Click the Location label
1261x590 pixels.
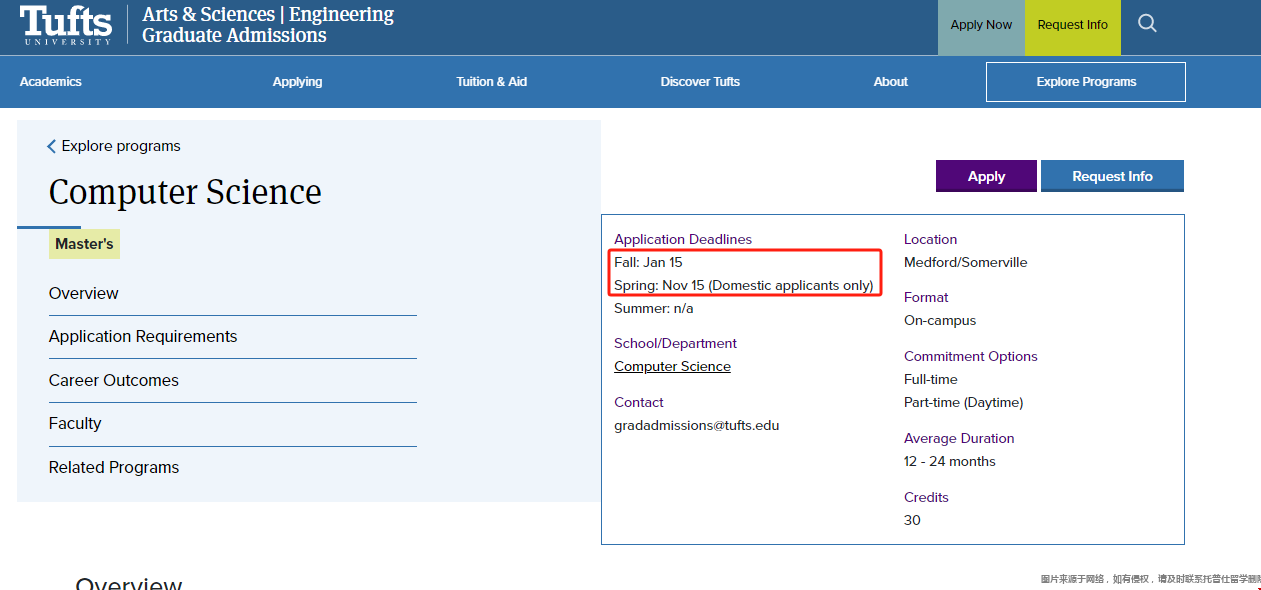(x=930, y=240)
